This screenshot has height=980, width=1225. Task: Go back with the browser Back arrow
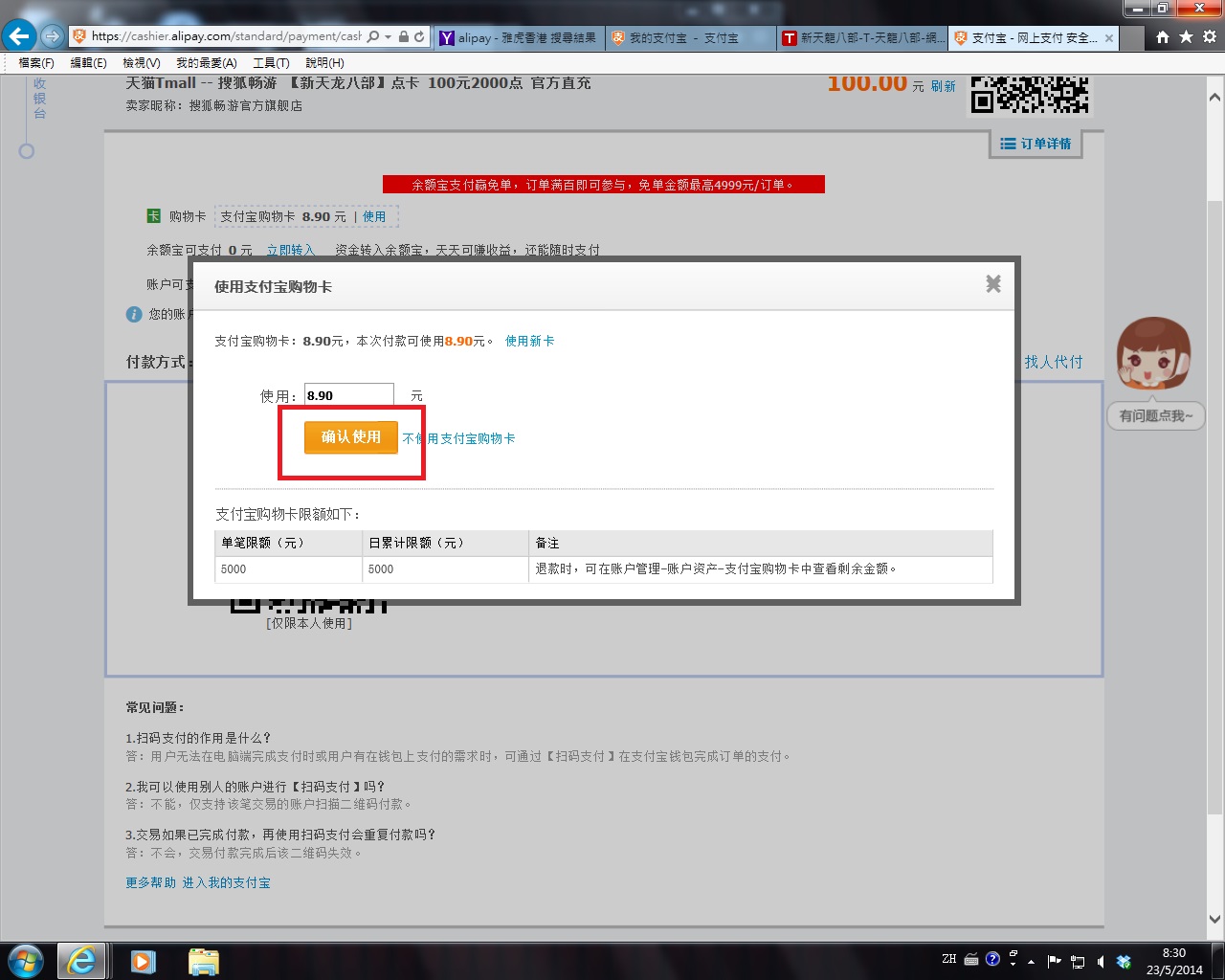click(19, 37)
